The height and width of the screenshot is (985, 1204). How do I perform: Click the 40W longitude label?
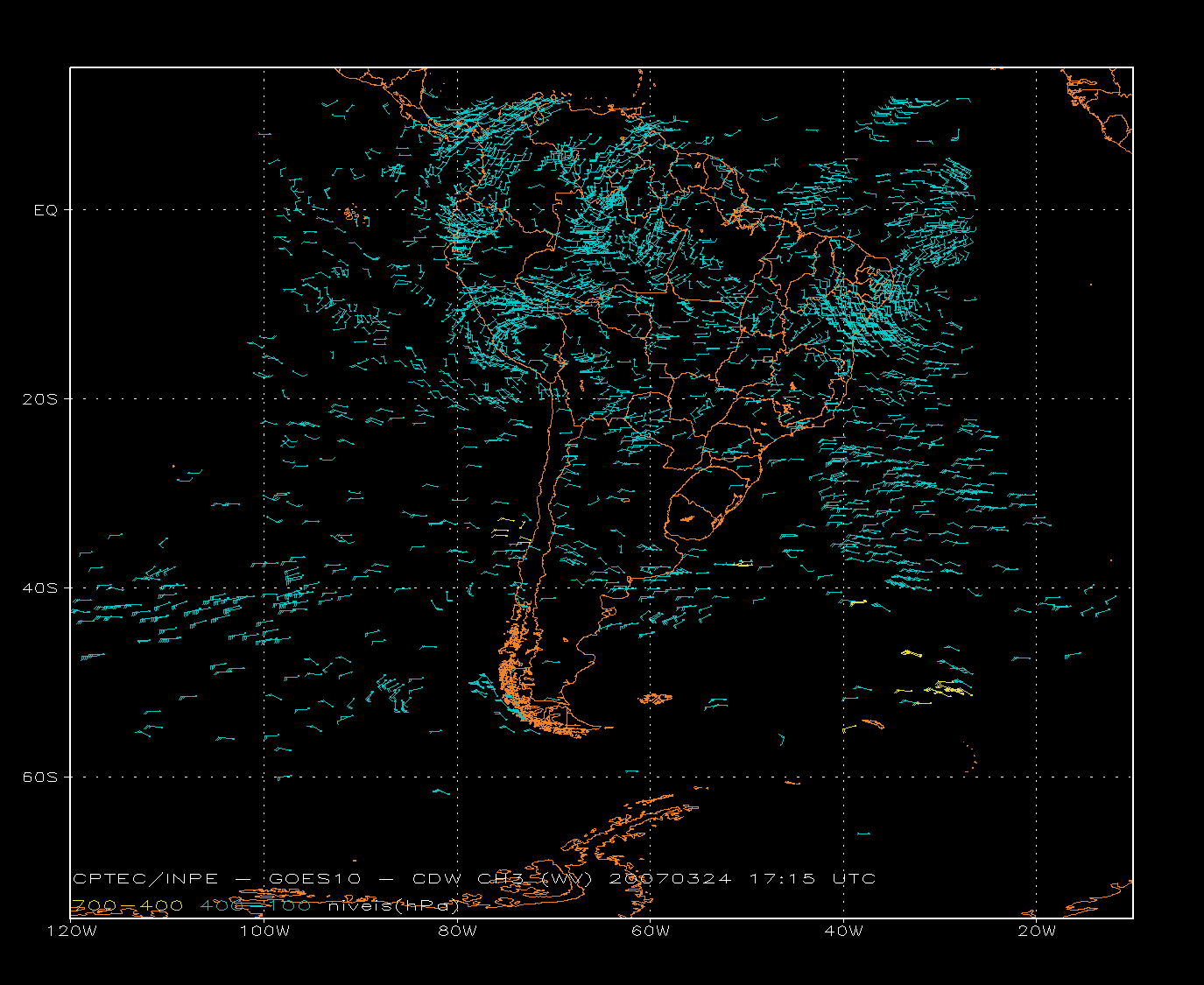tap(843, 931)
